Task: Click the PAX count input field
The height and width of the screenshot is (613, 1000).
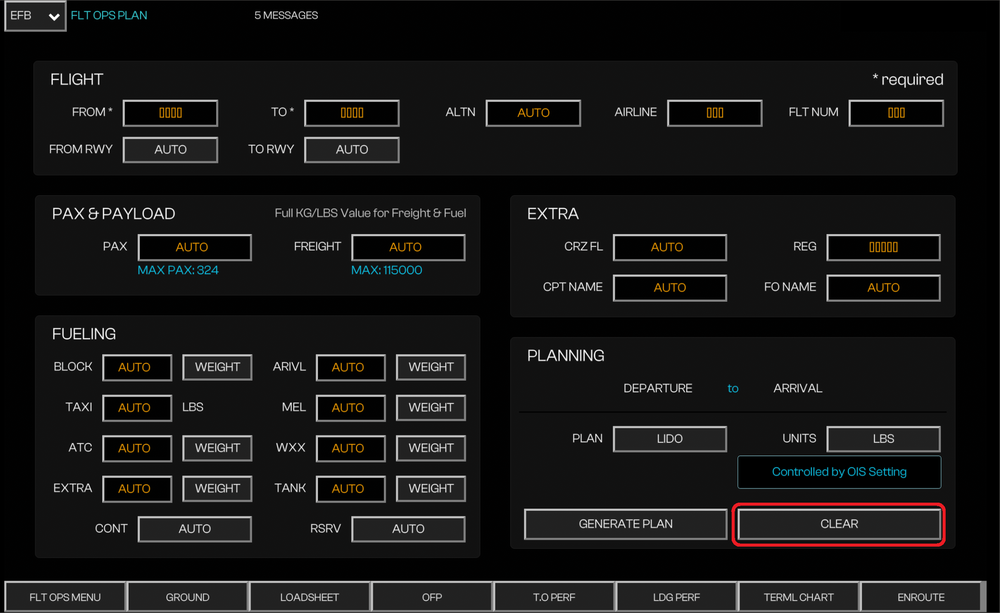Action: [x=194, y=247]
